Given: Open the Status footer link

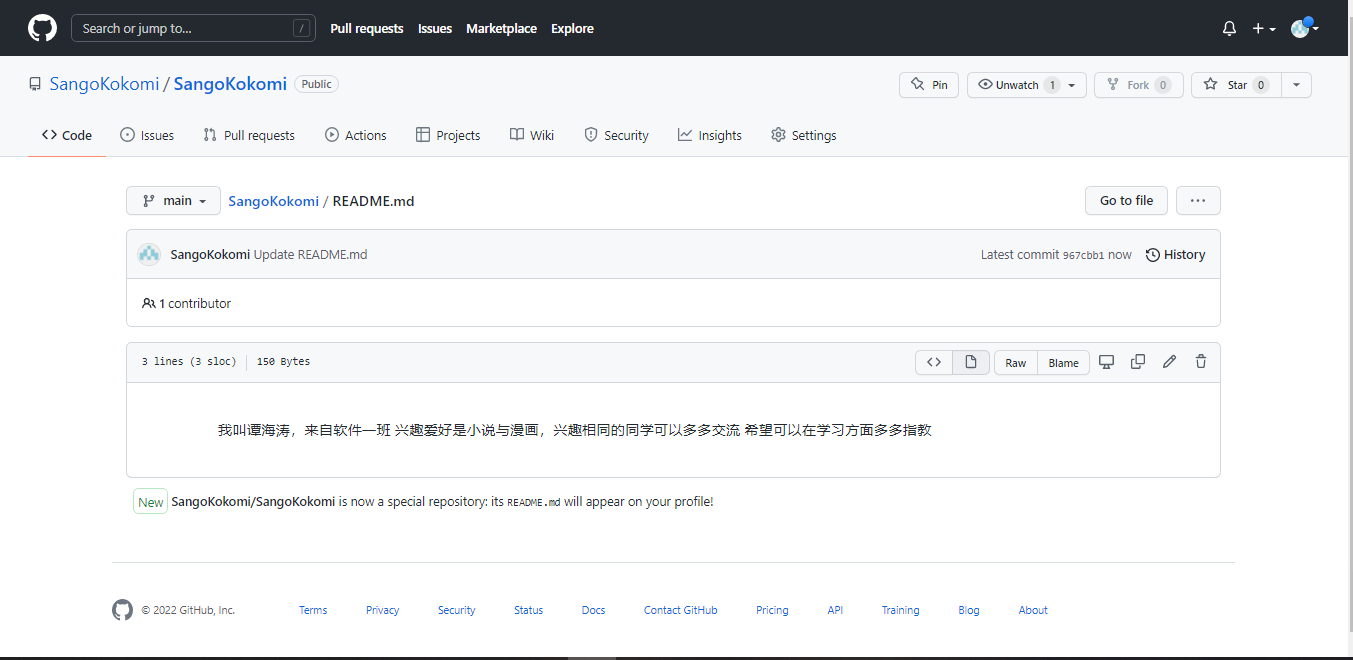Looking at the screenshot, I should pos(529,610).
